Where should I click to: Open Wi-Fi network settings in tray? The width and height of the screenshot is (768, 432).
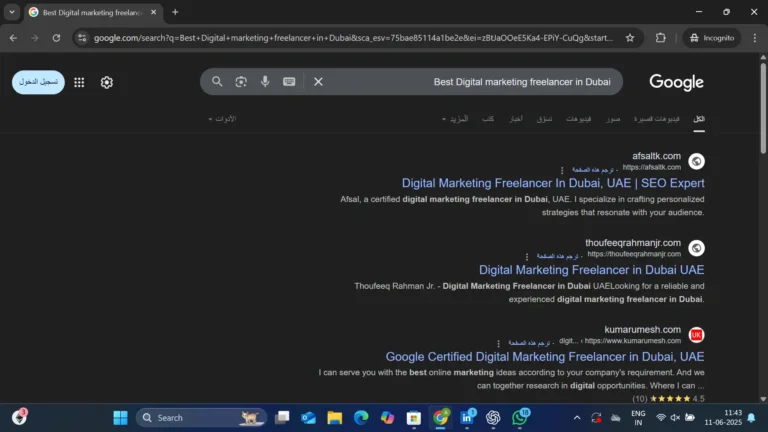(661, 418)
